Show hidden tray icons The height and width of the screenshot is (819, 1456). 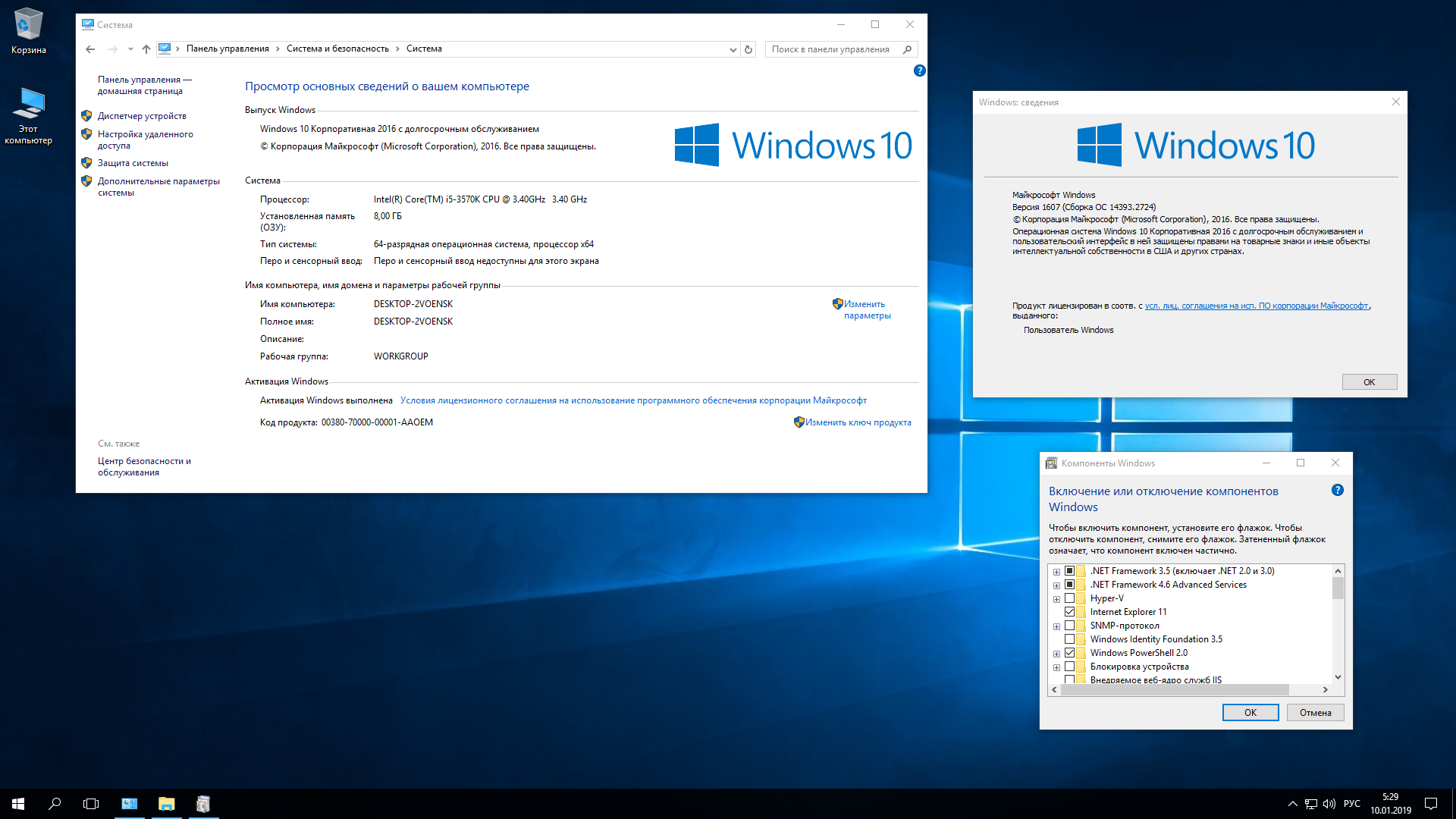tap(1292, 804)
